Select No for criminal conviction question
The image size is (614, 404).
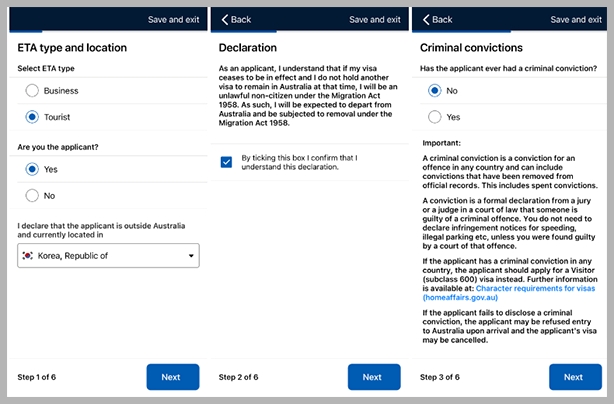tap(435, 90)
